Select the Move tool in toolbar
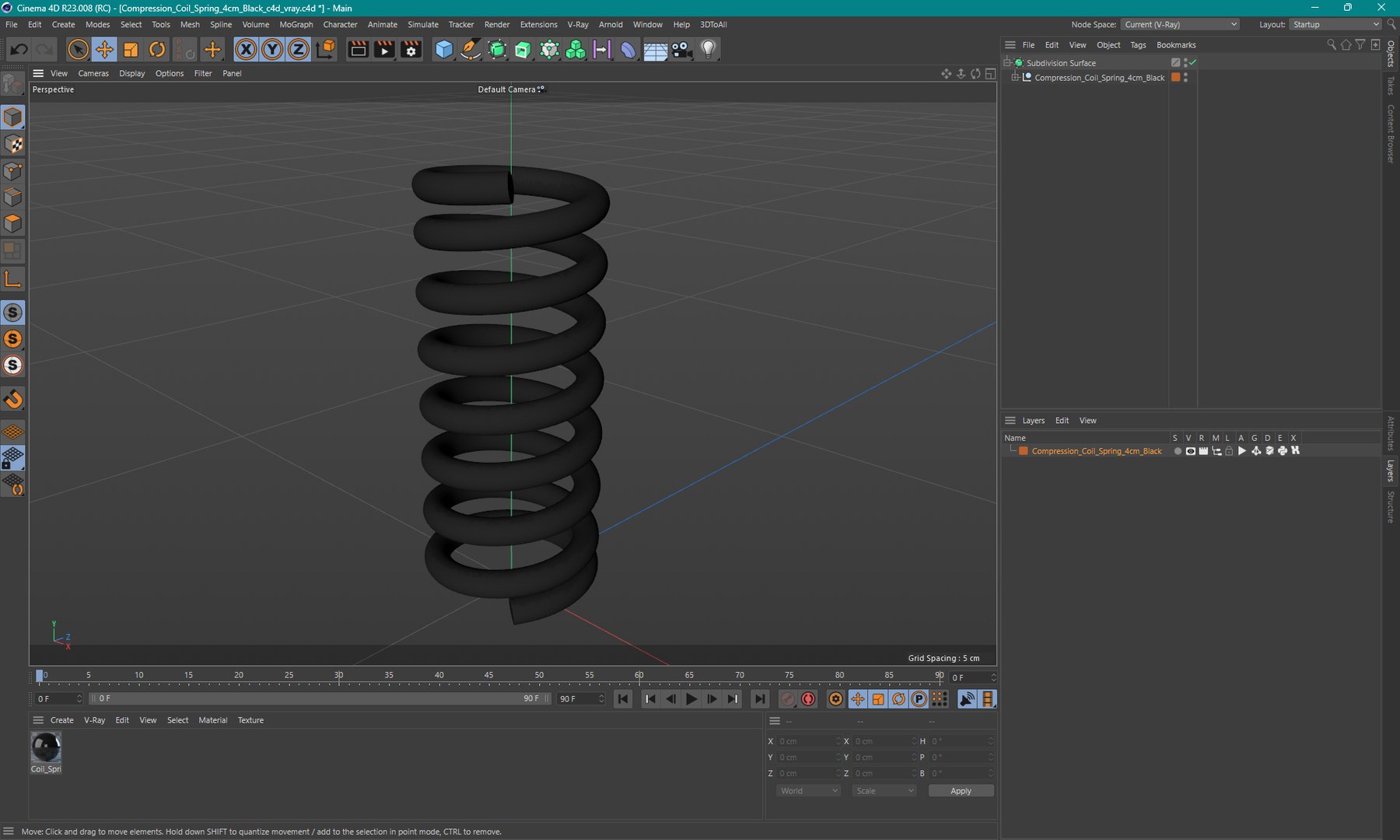 pos(103,50)
